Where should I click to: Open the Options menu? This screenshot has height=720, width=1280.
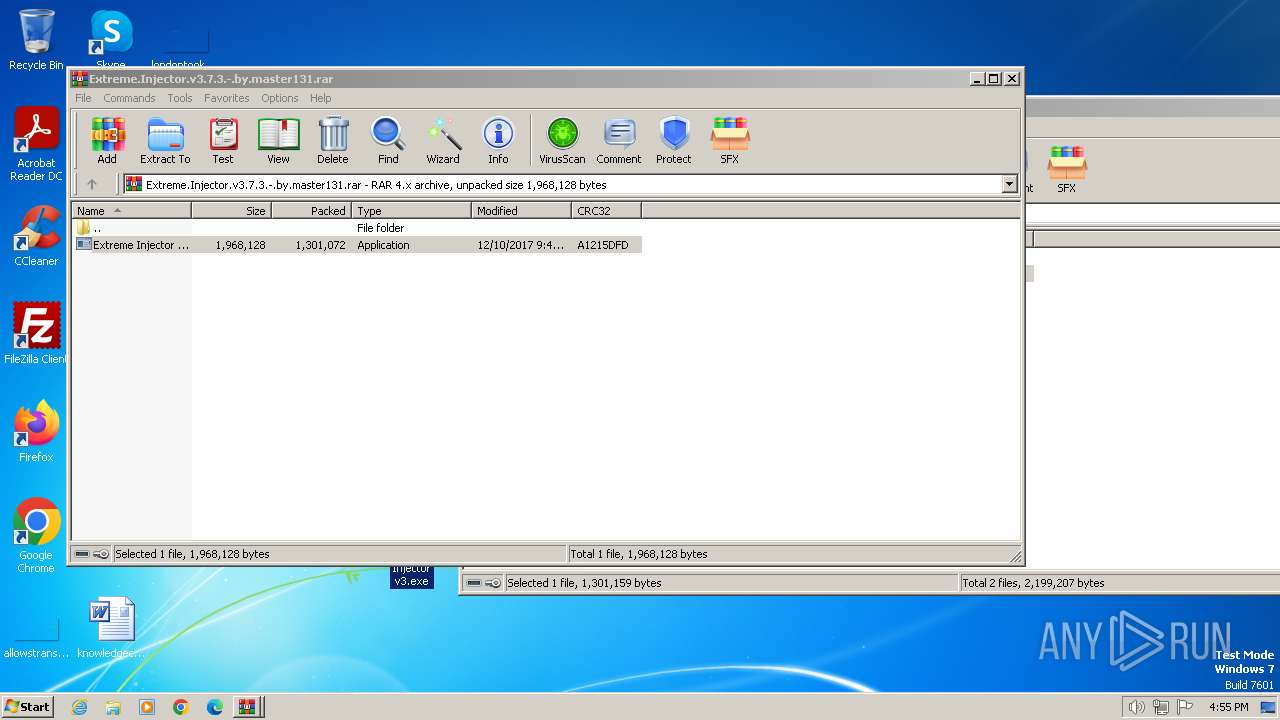point(280,98)
